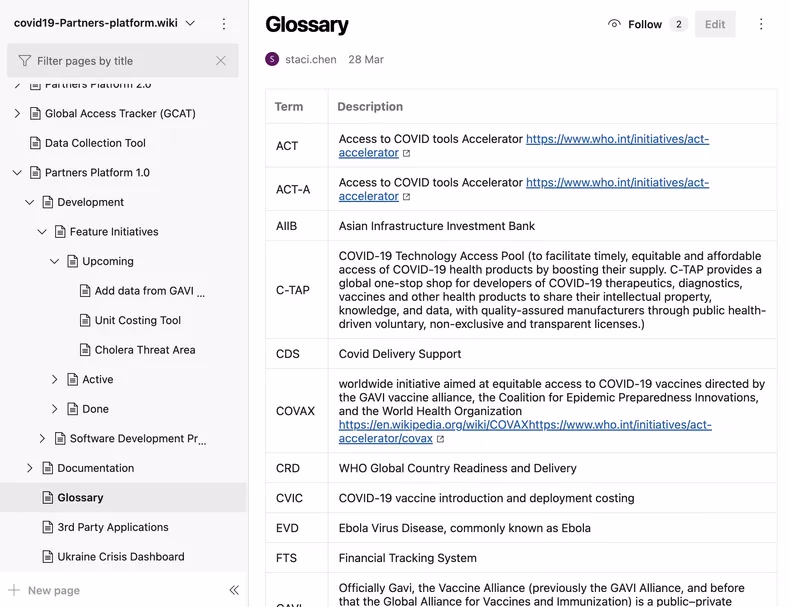Open the Development page
The image size is (790, 607).
pyautogui.click(x=90, y=203)
